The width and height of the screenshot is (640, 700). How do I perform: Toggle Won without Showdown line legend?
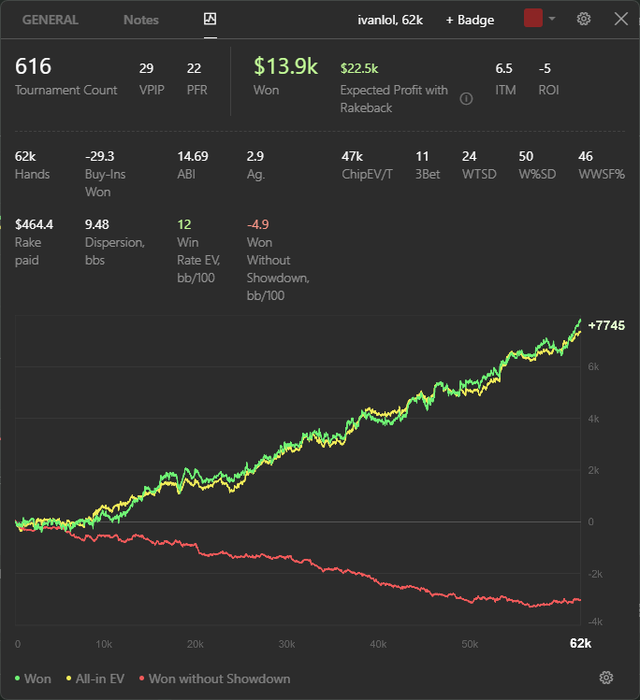(215, 679)
